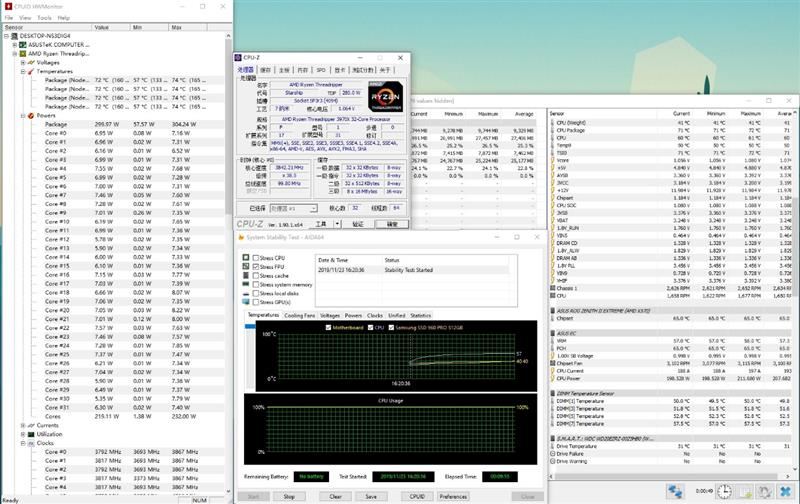Click the Max column header in HWMonitor
Viewport: 800px width, 504px height.
coord(188,27)
